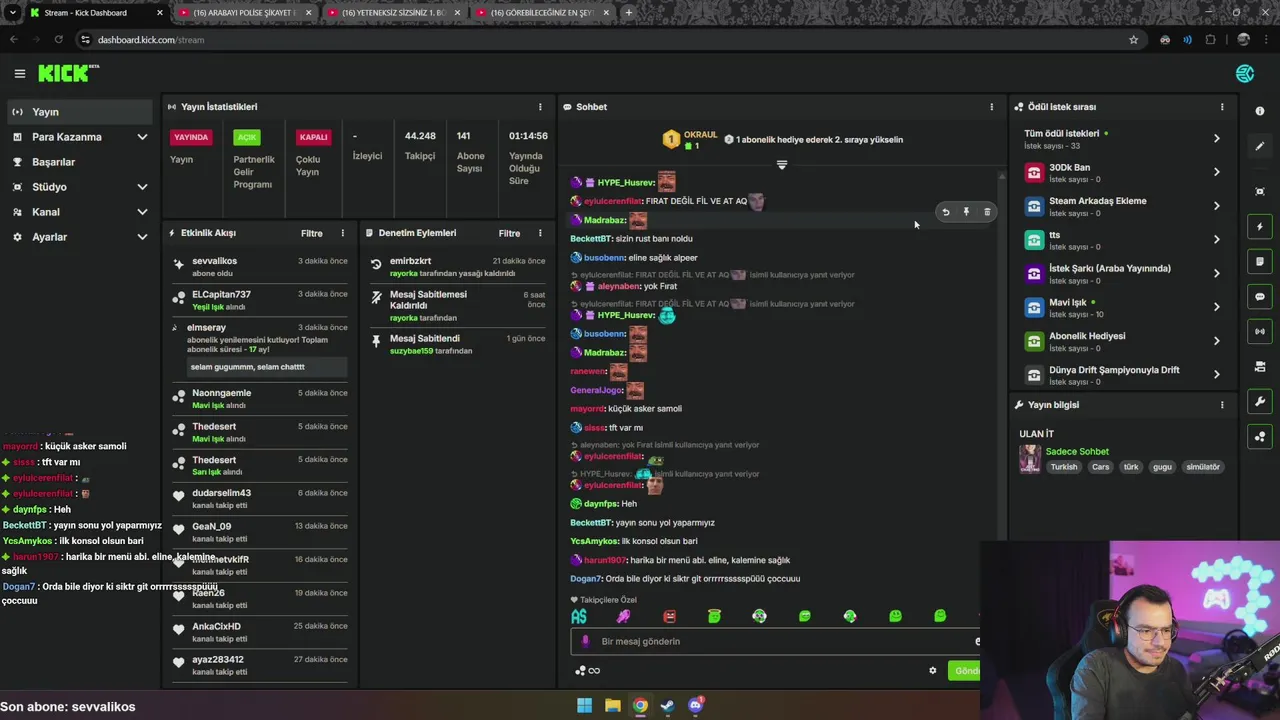This screenshot has width=1280, height=720.
Task: Toggle the lightning bolt widget in right sidebar
Action: pyautogui.click(x=1259, y=227)
